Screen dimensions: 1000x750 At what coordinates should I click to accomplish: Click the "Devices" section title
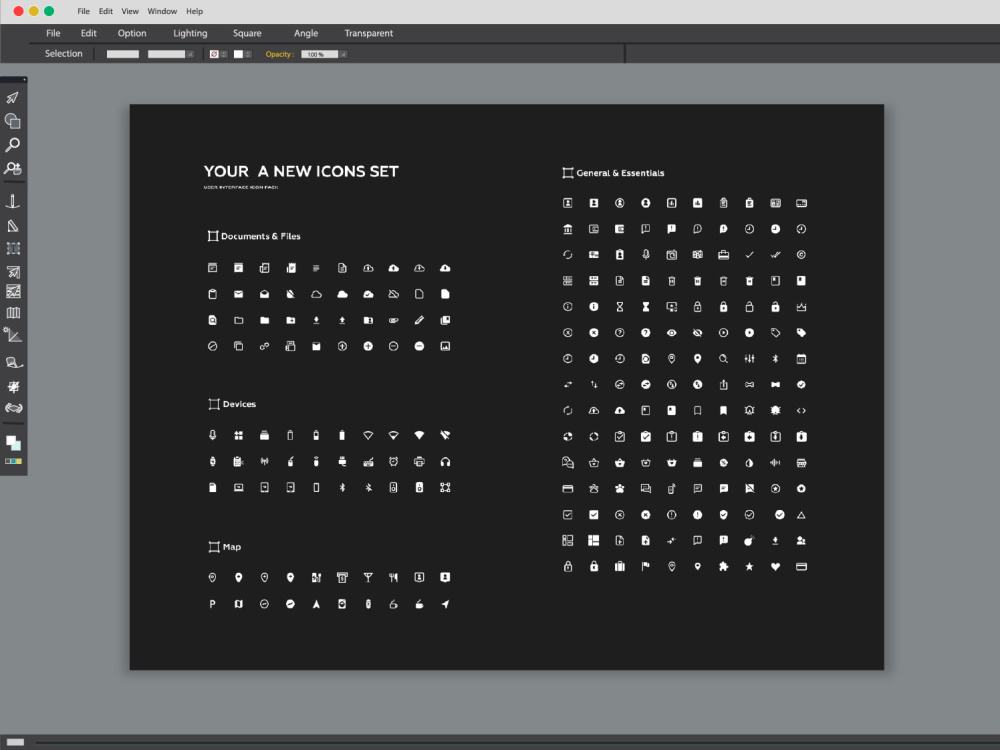tap(239, 404)
